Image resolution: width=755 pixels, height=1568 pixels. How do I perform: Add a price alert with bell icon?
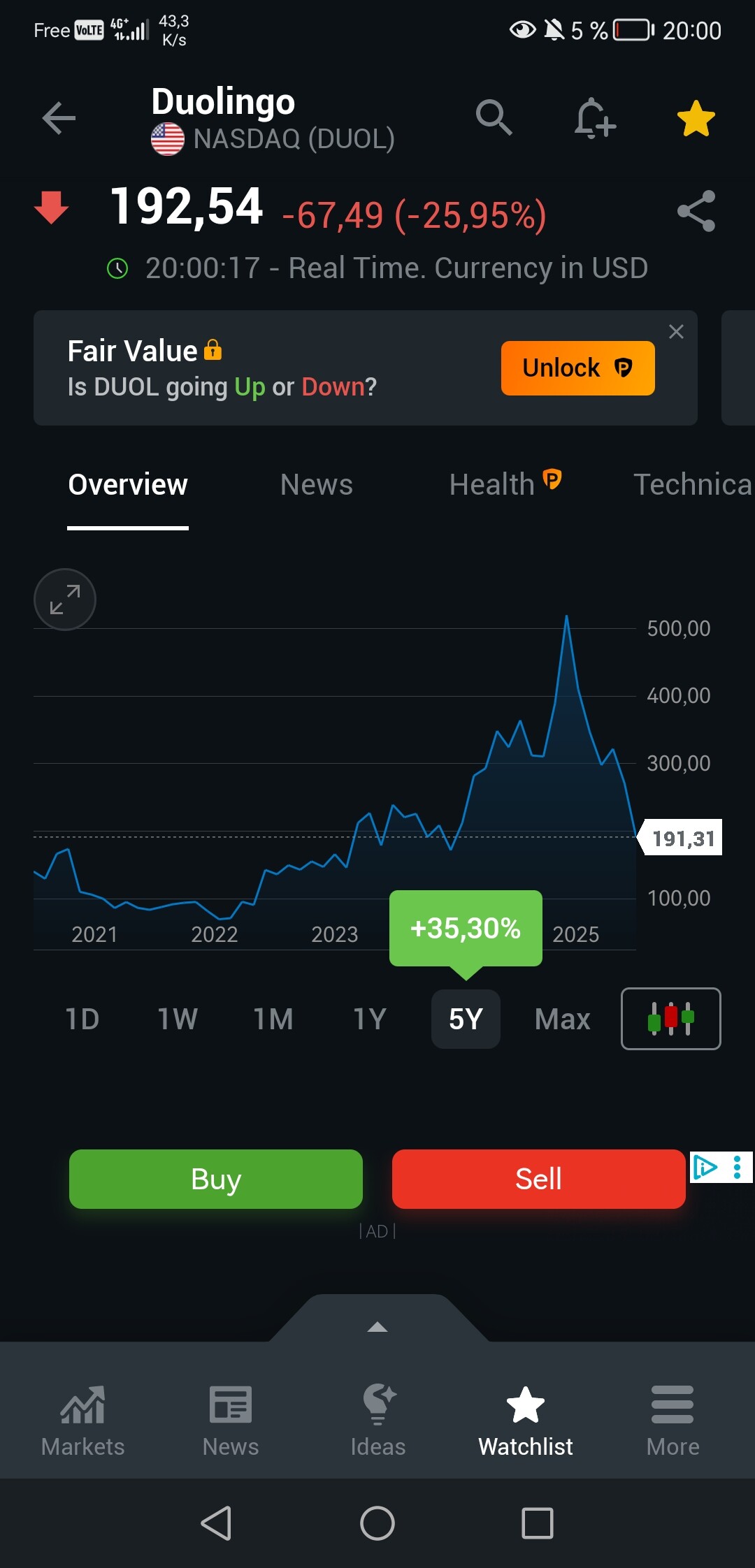(x=594, y=118)
